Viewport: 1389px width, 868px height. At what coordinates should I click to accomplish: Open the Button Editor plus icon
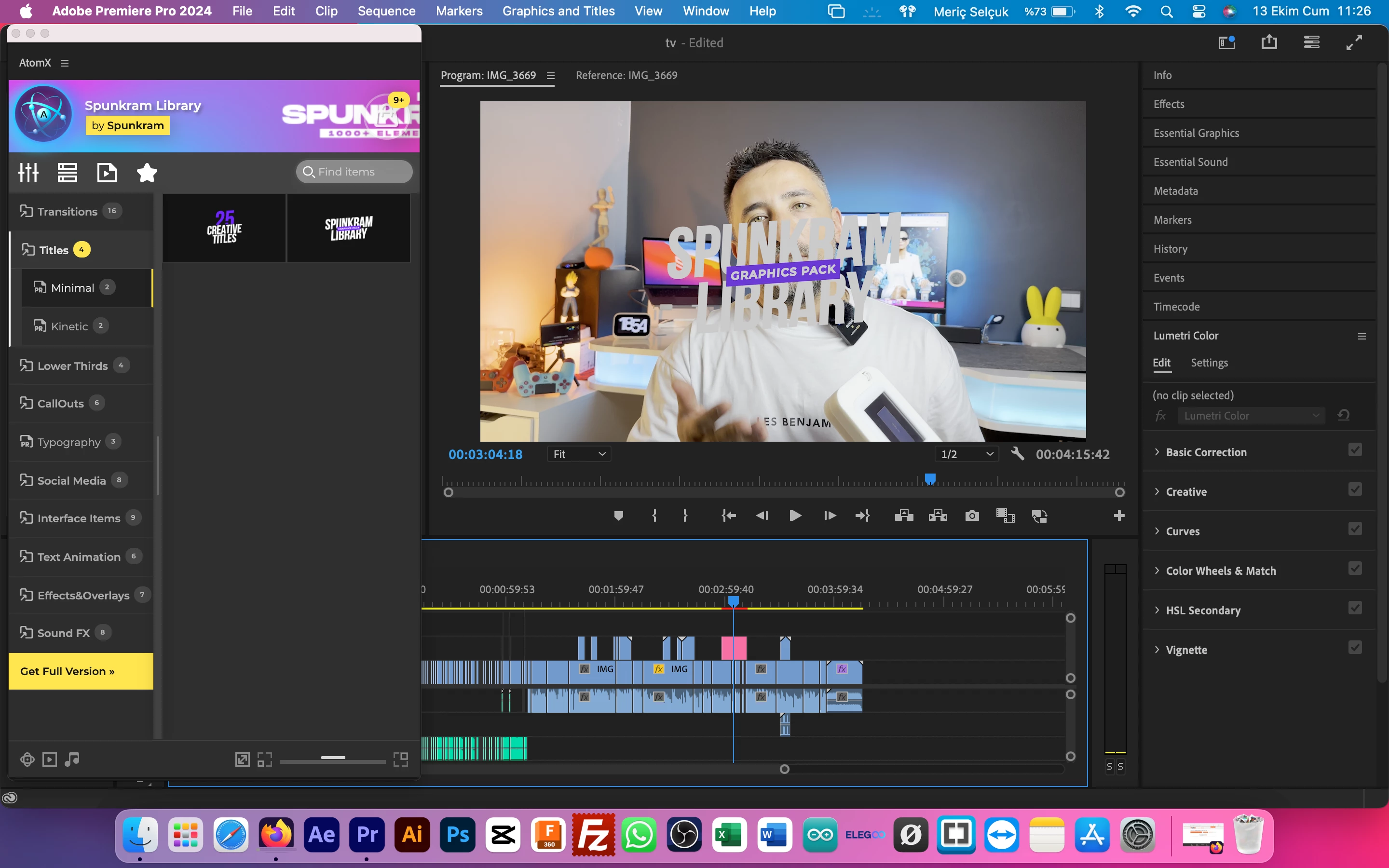pyautogui.click(x=1118, y=515)
